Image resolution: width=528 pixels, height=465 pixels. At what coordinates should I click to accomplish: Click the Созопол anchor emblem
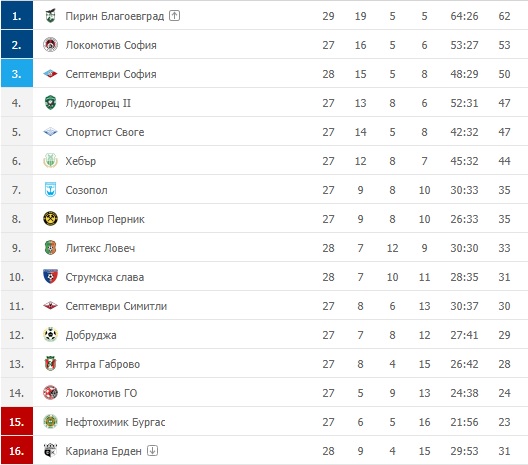(x=50, y=190)
